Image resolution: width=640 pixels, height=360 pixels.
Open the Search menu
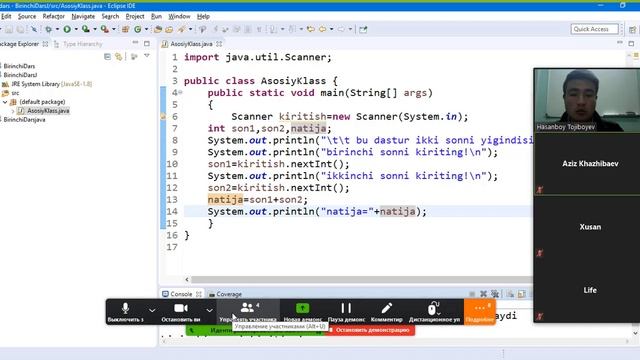pyautogui.click(x=110, y=16)
